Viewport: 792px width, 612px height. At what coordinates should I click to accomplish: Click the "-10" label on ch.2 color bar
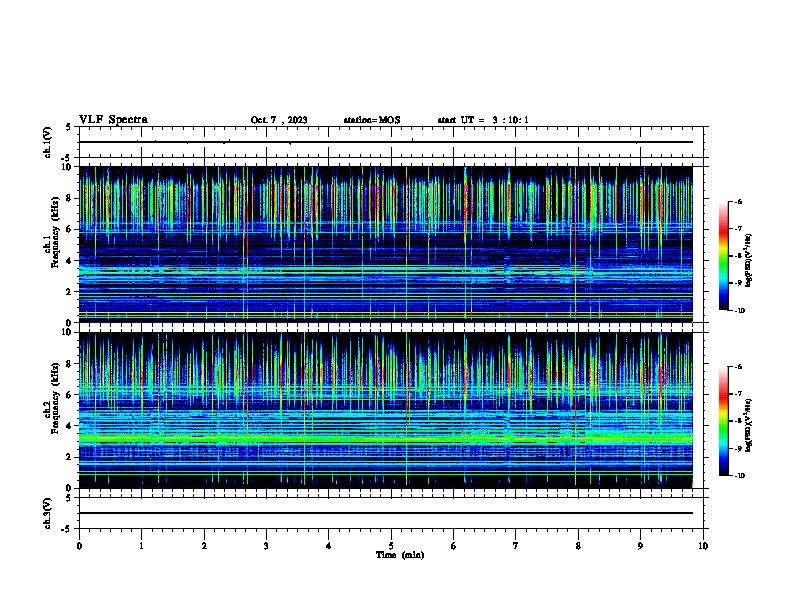pyautogui.click(x=739, y=476)
